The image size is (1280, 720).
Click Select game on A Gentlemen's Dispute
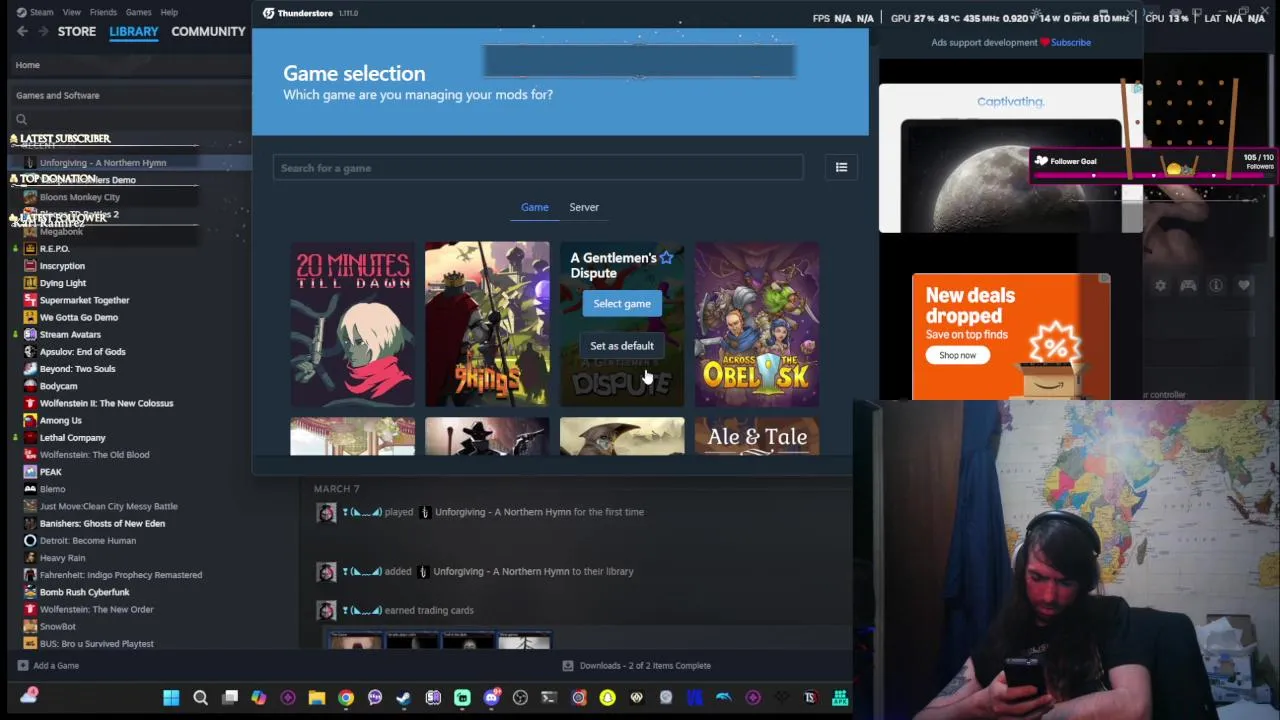(x=622, y=303)
